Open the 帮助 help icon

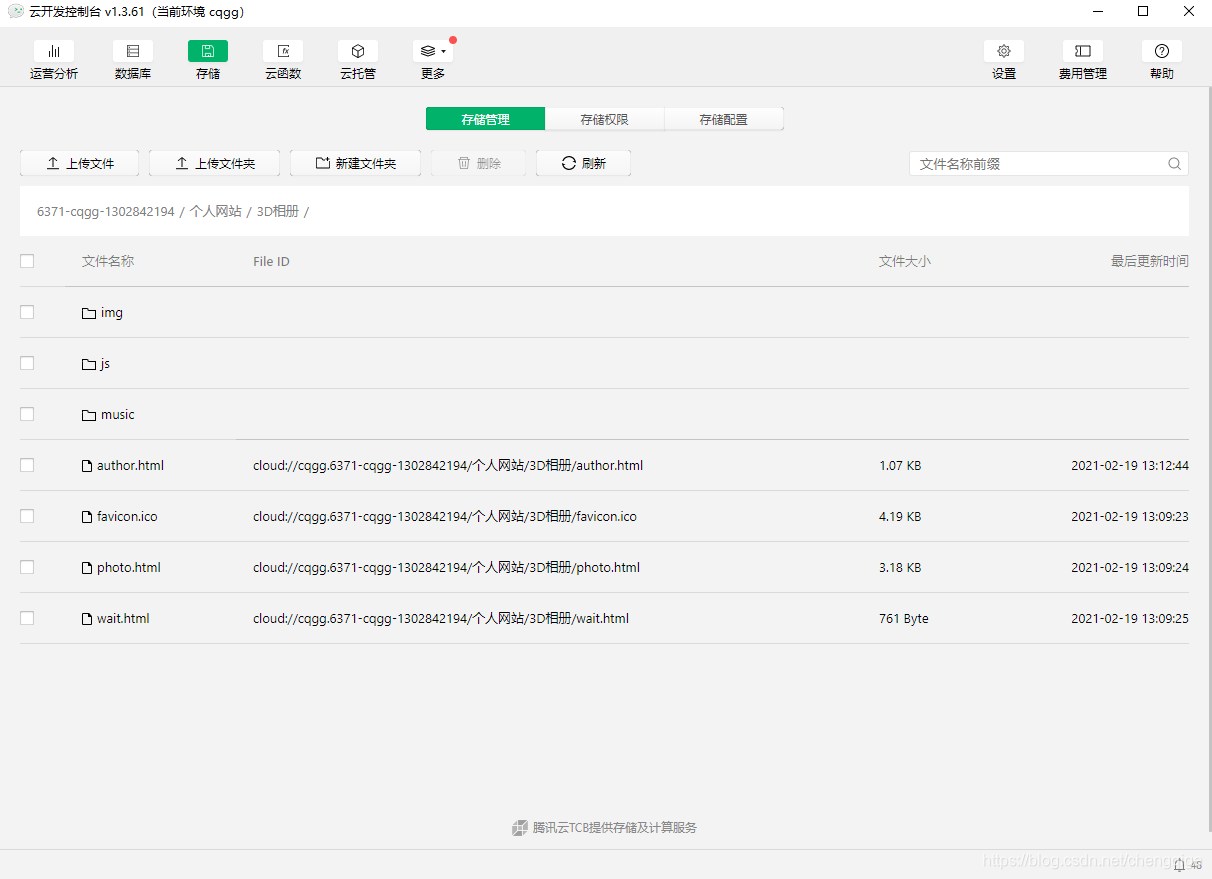click(x=1162, y=51)
